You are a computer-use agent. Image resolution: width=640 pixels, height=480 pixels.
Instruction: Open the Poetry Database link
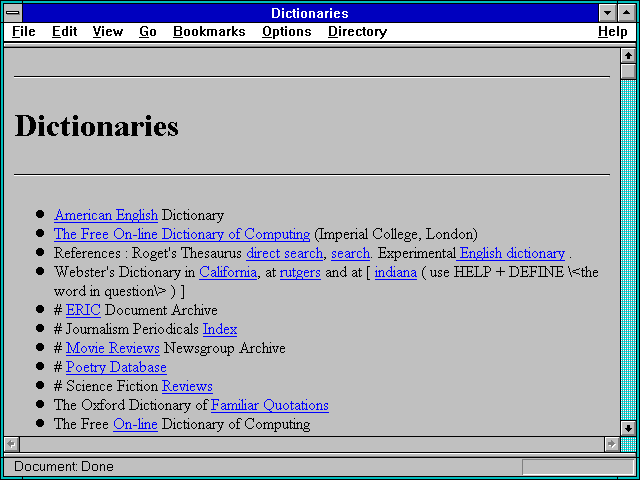[116, 367]
